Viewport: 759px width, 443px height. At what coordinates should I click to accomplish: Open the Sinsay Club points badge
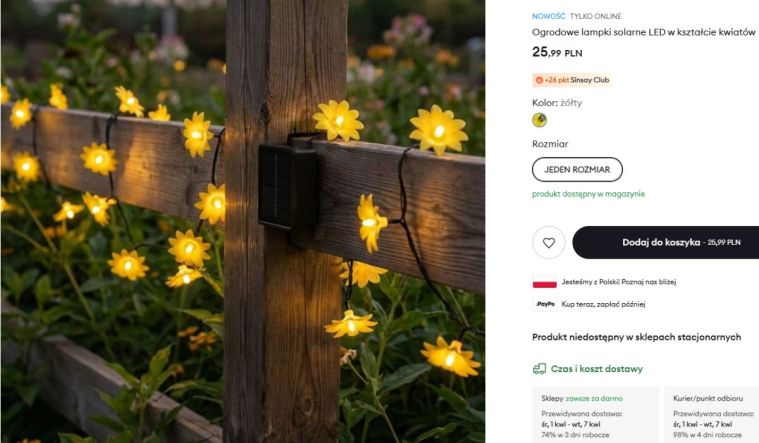[572, 80]
